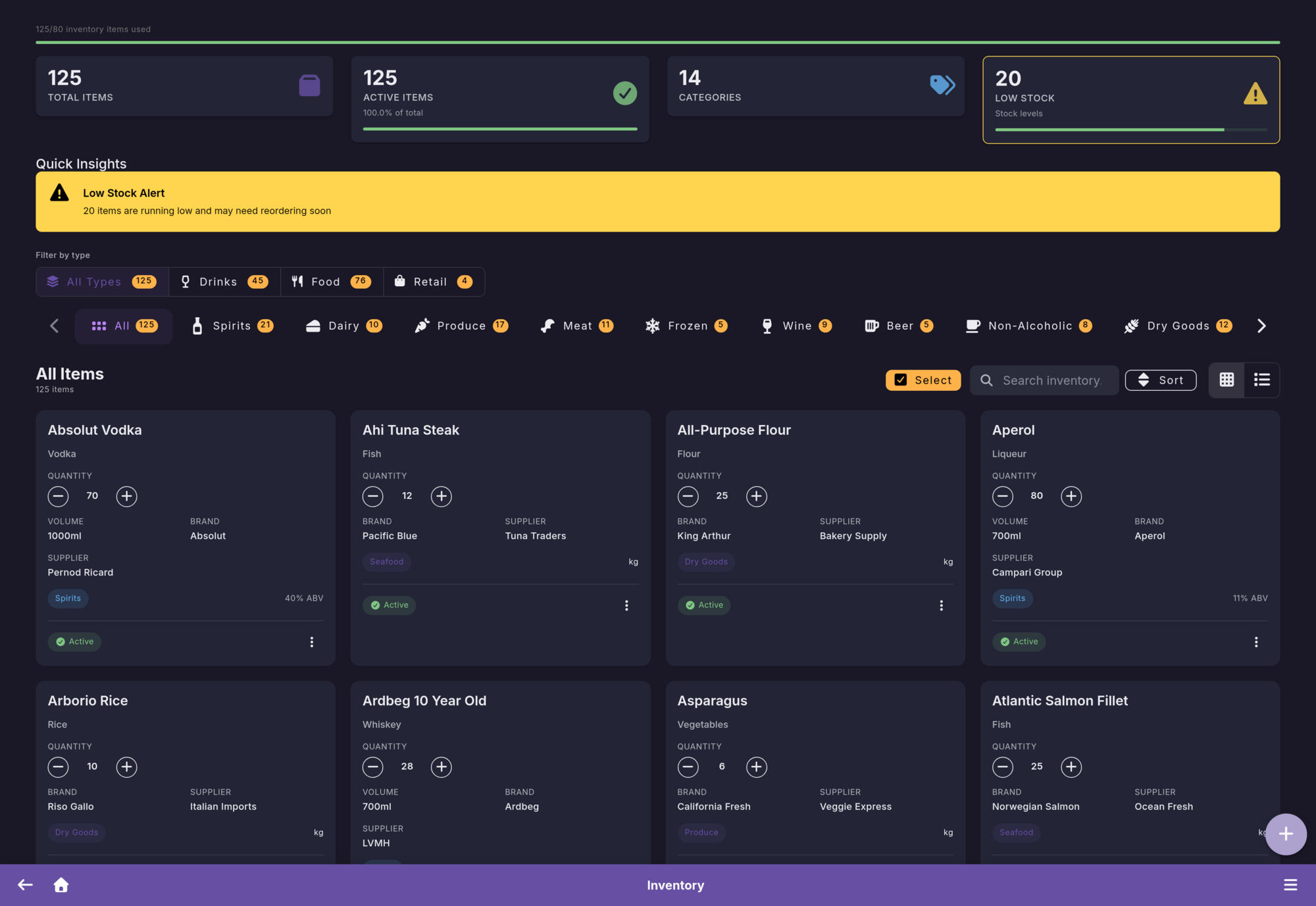
Task: Open the Wine category filter
Action: [796, 326]
